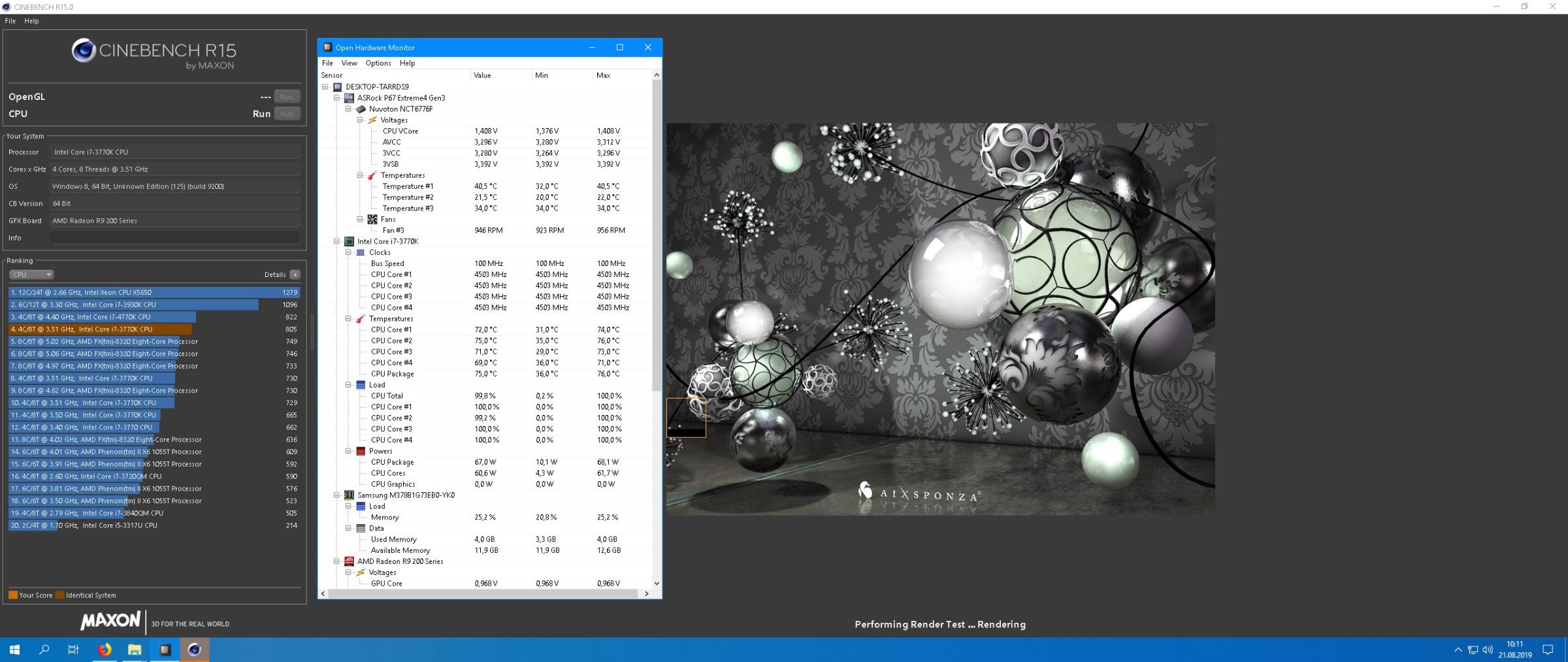Collapse the Powers sensor group
This screenshot has width=1568, height=662.
(x=348, y=451)
